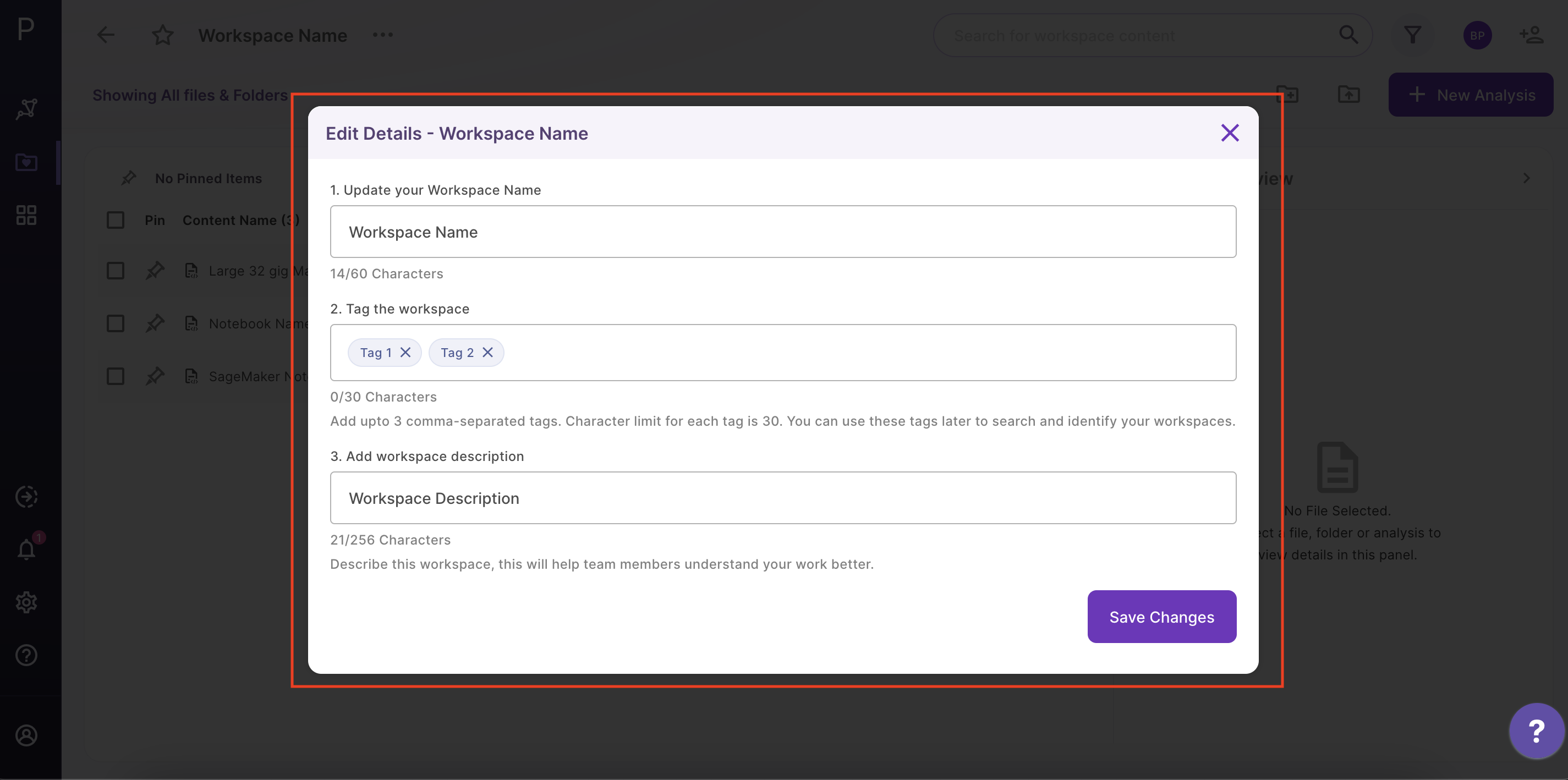Go back with the arrow icon
This screenshot has width=1568, height=780.
click(x=106, y=35)
